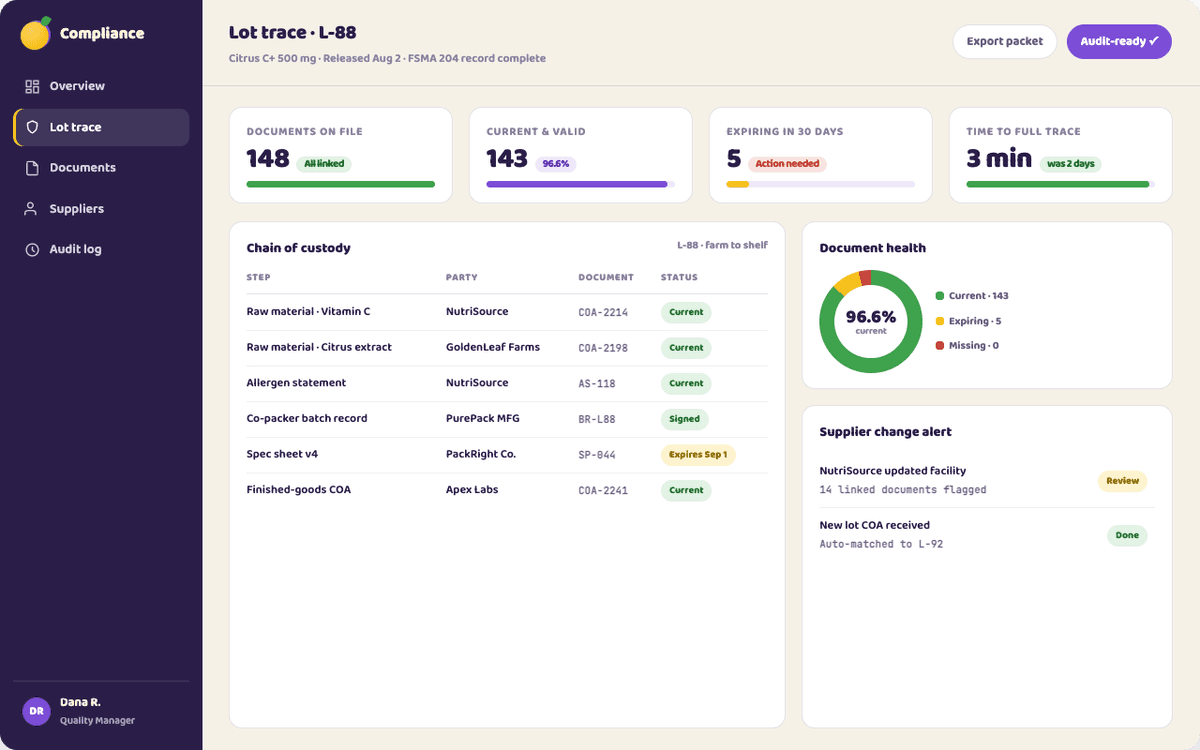1200x750 pixels.
Task: Click 14 linked documents flagged text
Action: point(903,490)
